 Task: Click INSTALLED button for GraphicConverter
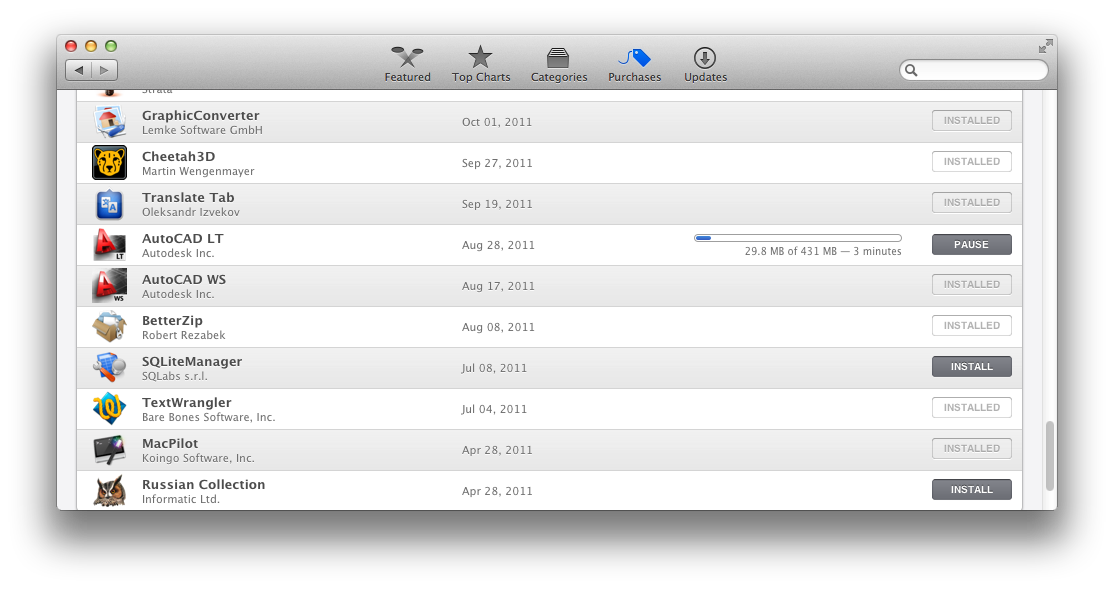point(971,121)
